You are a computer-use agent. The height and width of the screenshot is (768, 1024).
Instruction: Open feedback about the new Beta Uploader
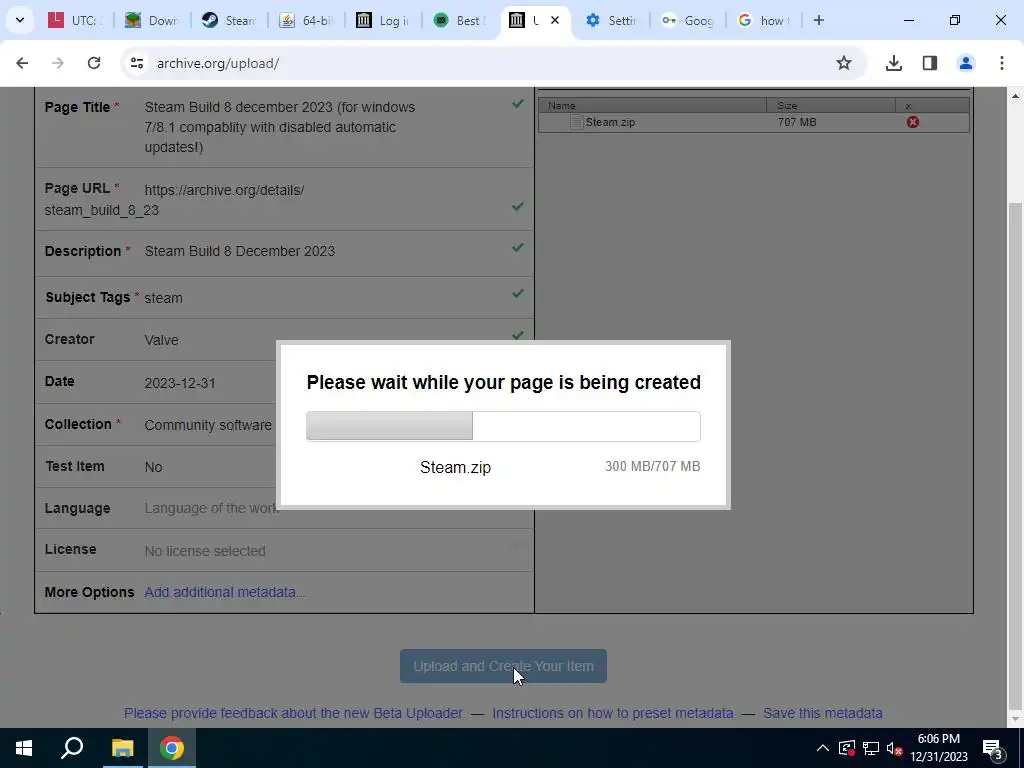point(293,713)
